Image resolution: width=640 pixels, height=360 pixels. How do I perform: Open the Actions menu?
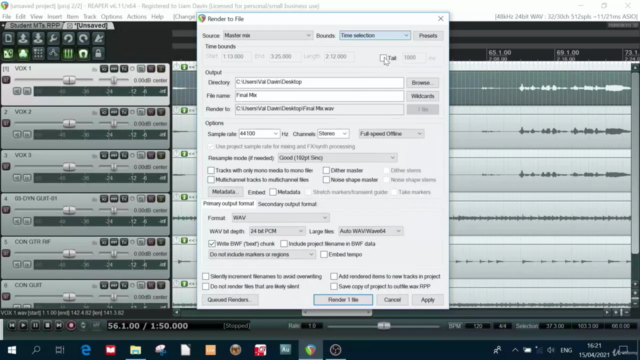[136, 17]
